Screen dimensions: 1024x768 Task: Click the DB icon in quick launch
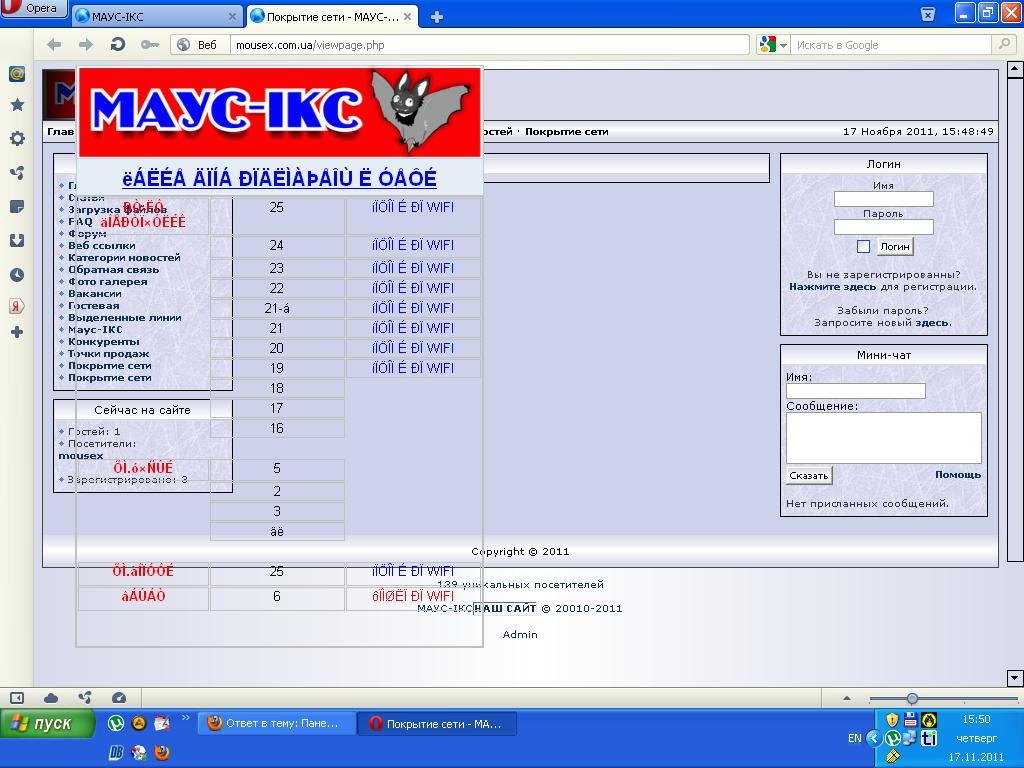117,752
